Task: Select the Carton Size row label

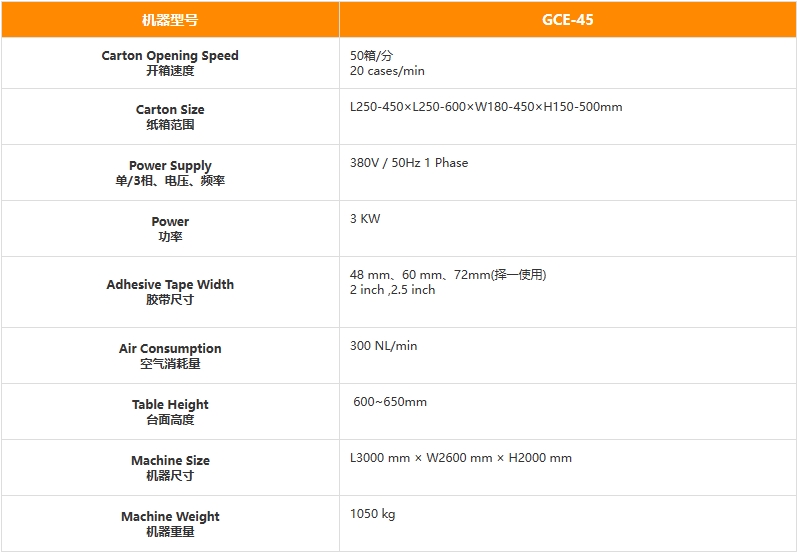Action: click(x=170, y=110)
